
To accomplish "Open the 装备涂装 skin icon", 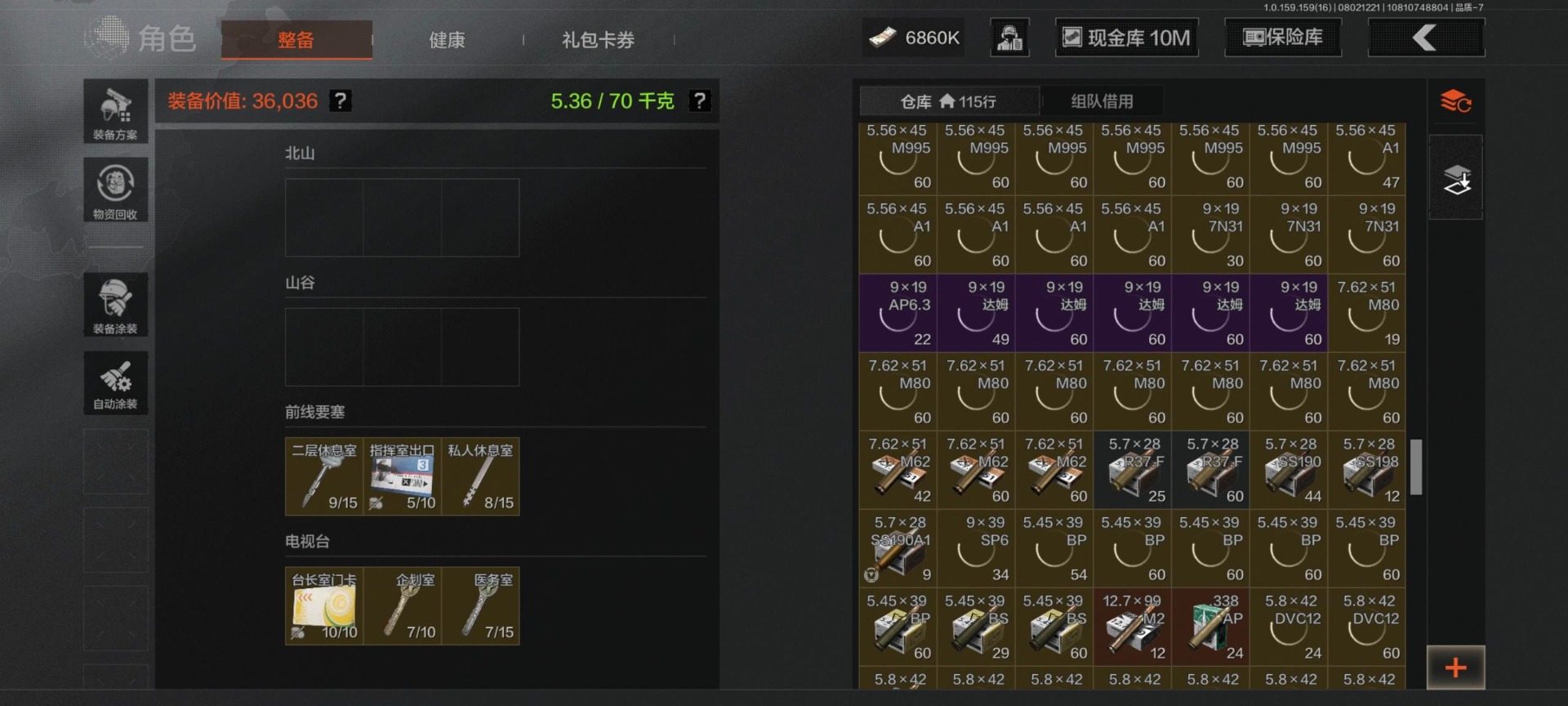I will 115,304.
